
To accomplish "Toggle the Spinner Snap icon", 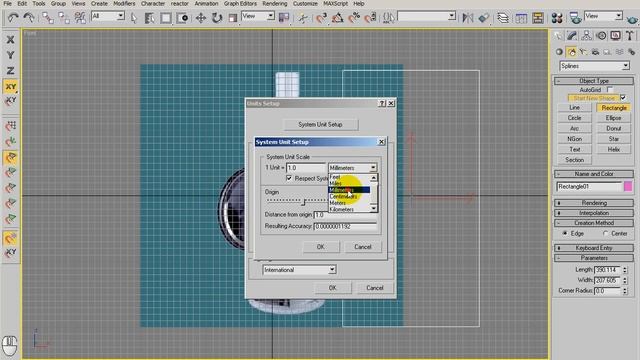I will (x=371, y=18).
